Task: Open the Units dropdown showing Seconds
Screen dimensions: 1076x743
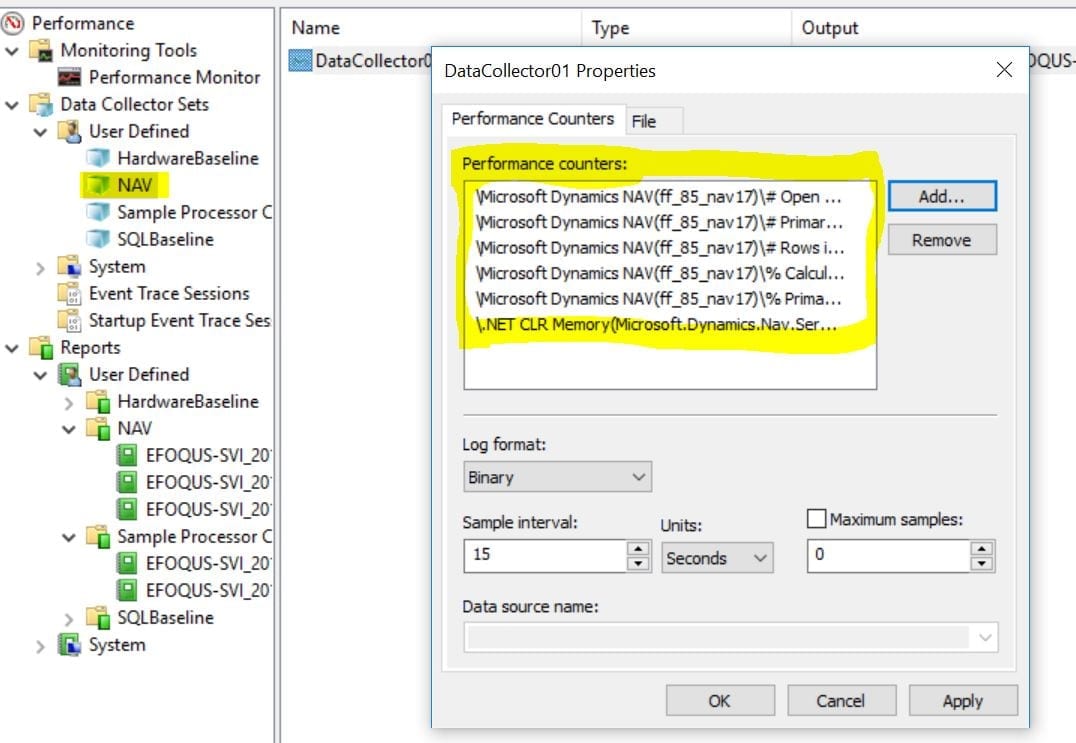Action: pyautogui.click(x=717, y=558)
